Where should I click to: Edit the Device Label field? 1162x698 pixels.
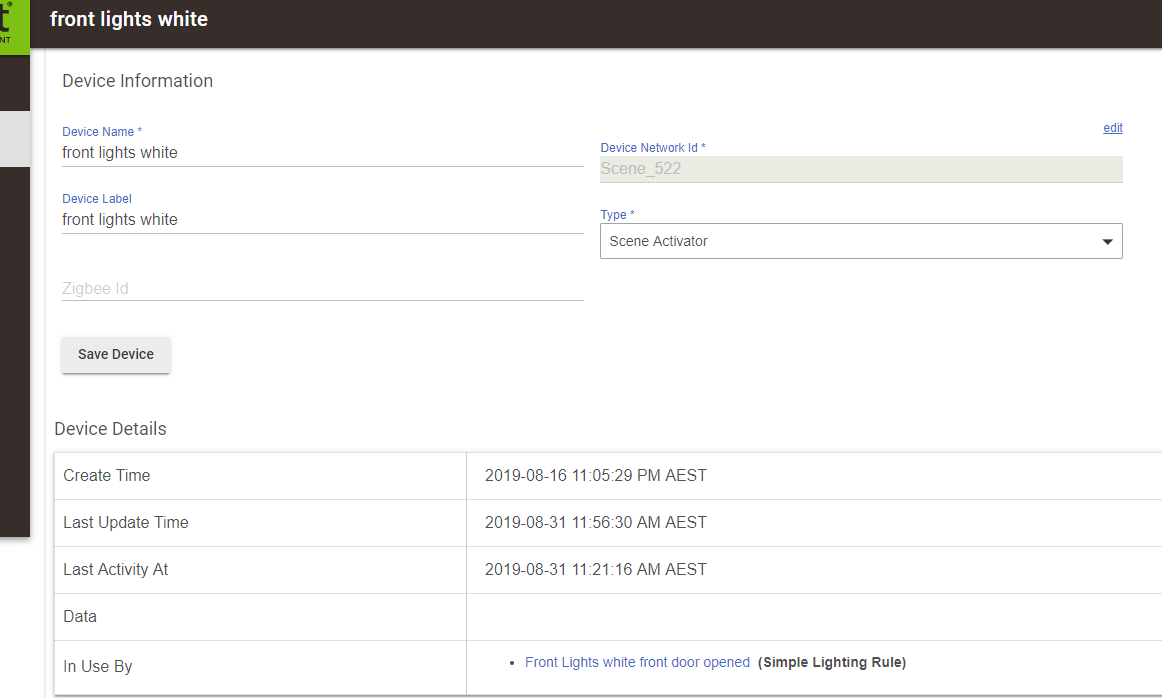pos(322,220)
